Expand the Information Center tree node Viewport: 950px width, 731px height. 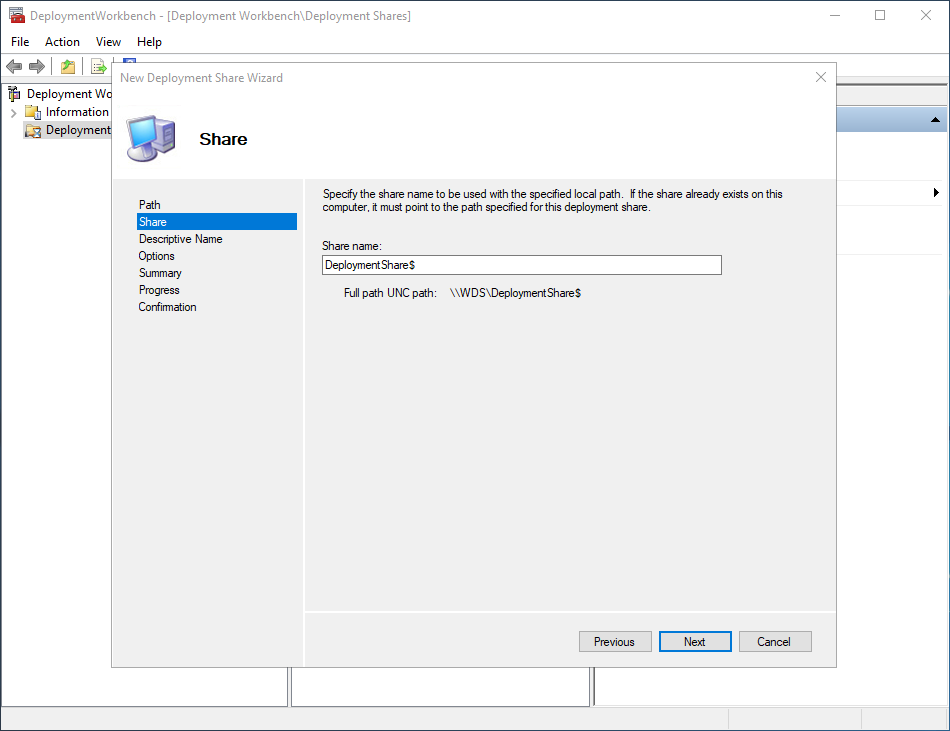(x=13, y=112)
